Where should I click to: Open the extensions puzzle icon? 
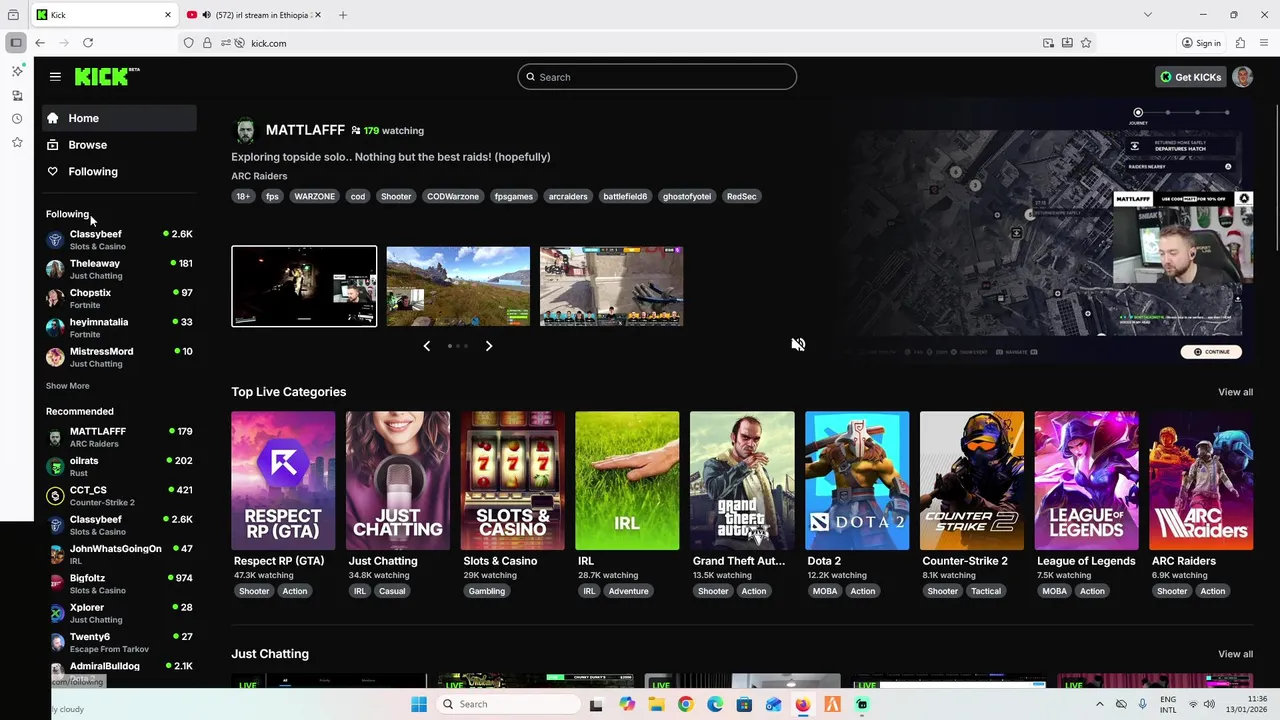click(1240, 43)
